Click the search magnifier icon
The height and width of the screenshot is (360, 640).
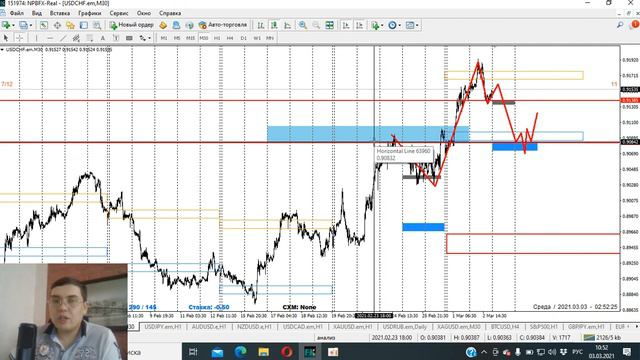620,25
